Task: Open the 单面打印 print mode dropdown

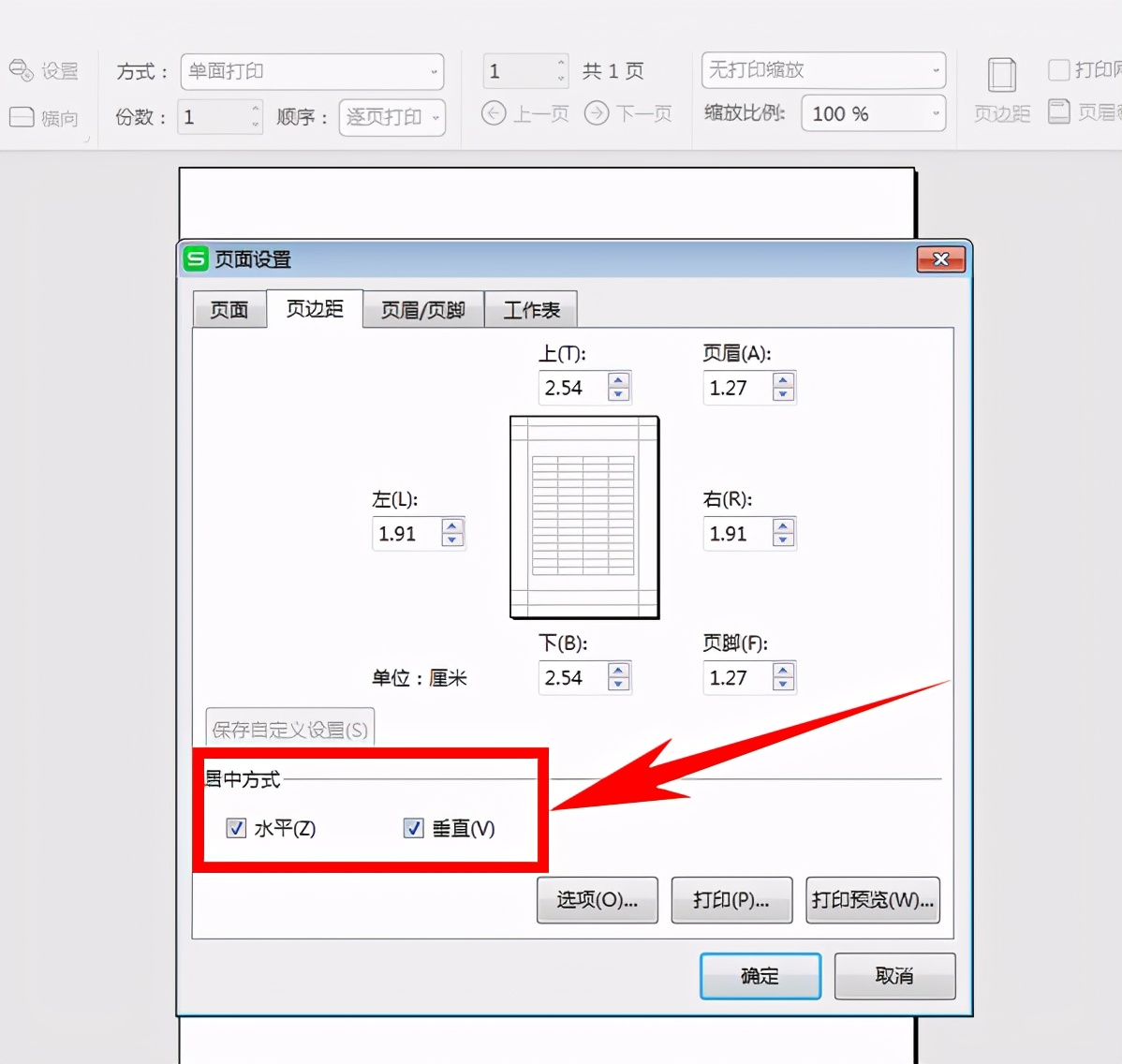Action: click(x=312, y=71)
